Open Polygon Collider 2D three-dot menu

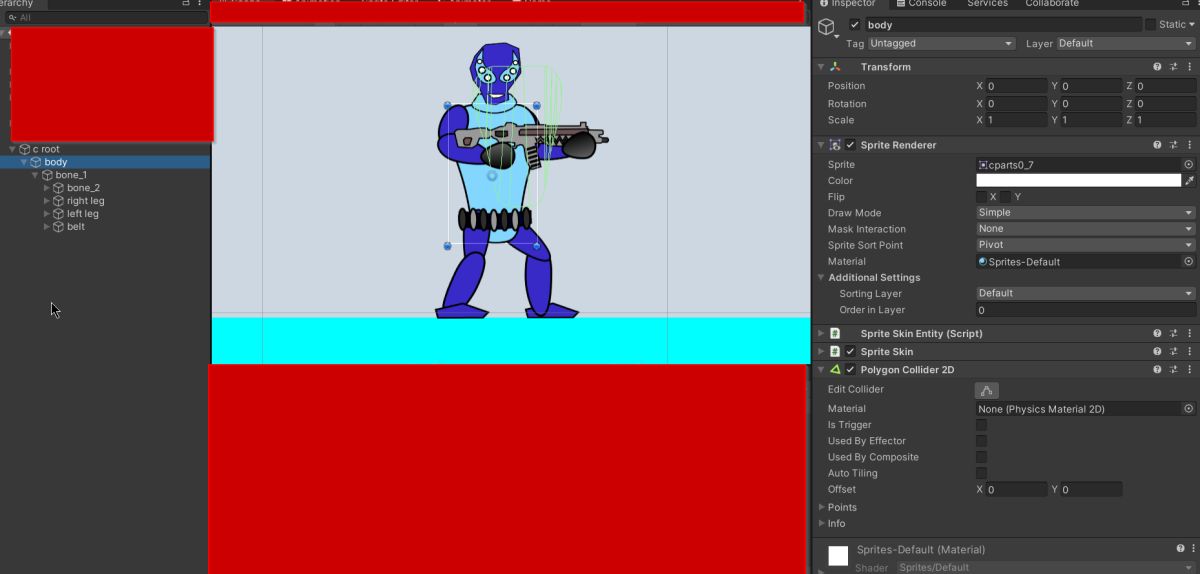(1190, 370)
